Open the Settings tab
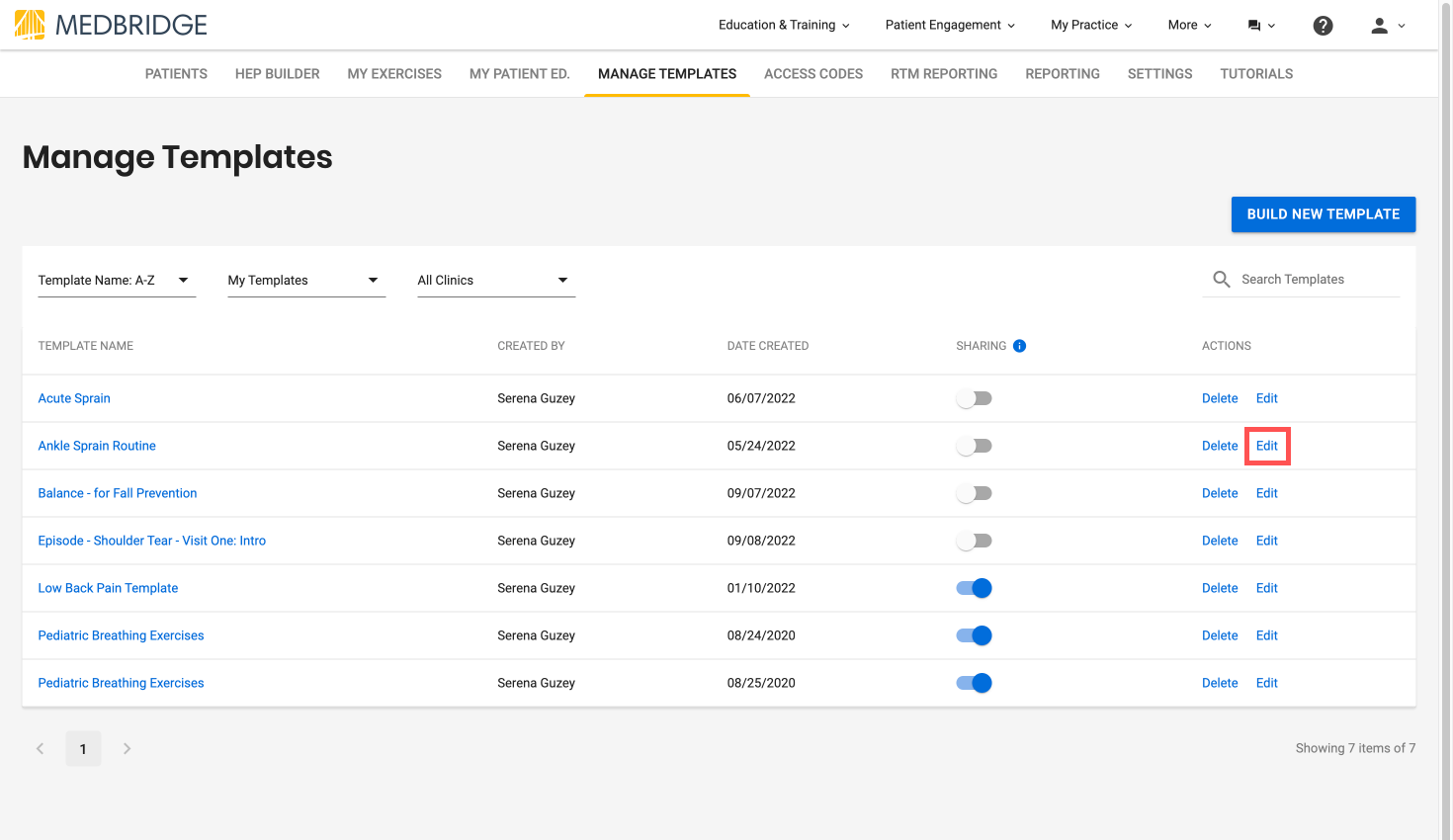Screen dimensions: 1453x840 tap(1160, 74)
